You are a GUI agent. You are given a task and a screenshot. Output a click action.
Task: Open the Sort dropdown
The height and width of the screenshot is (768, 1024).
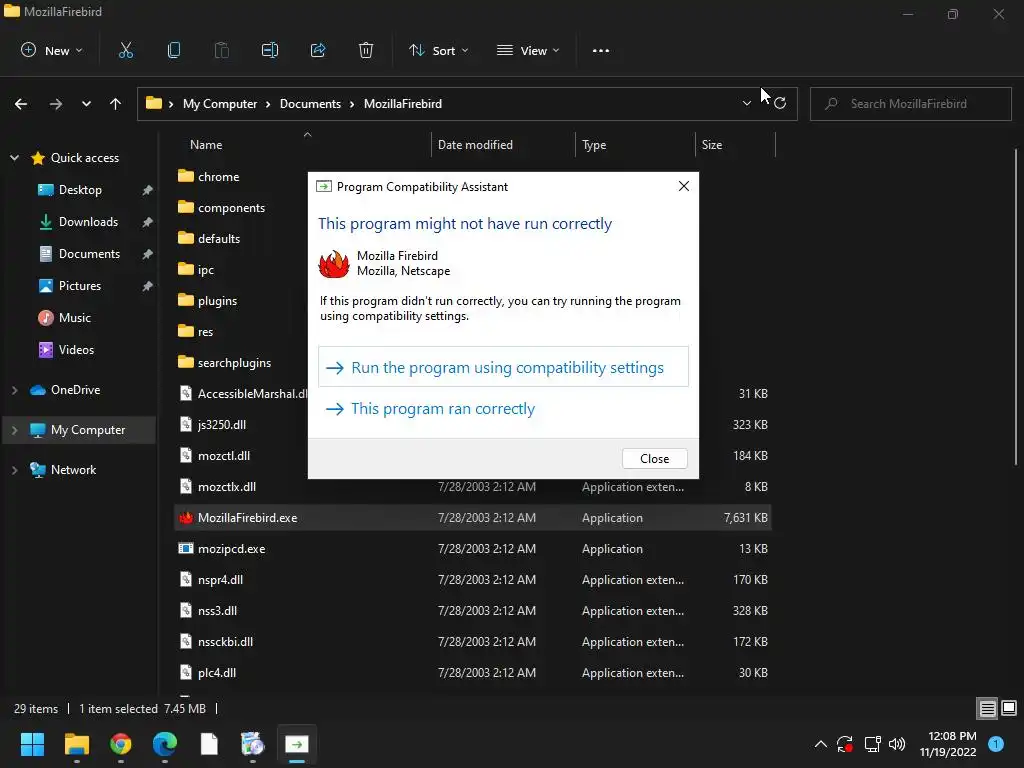(439, 50)
